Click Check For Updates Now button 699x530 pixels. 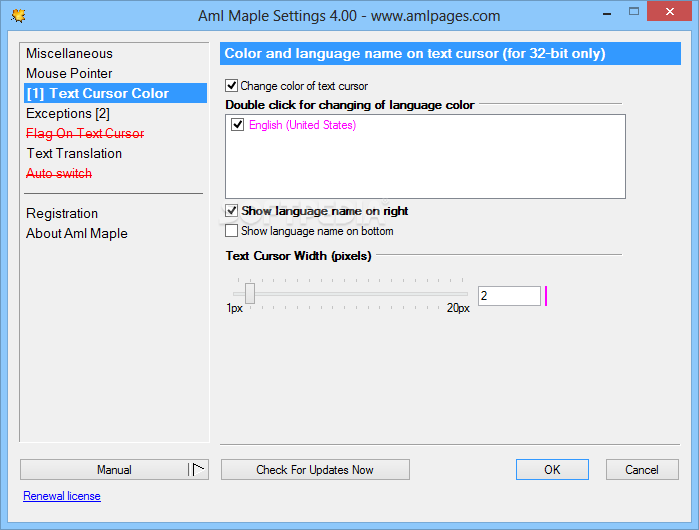point(315,469)
